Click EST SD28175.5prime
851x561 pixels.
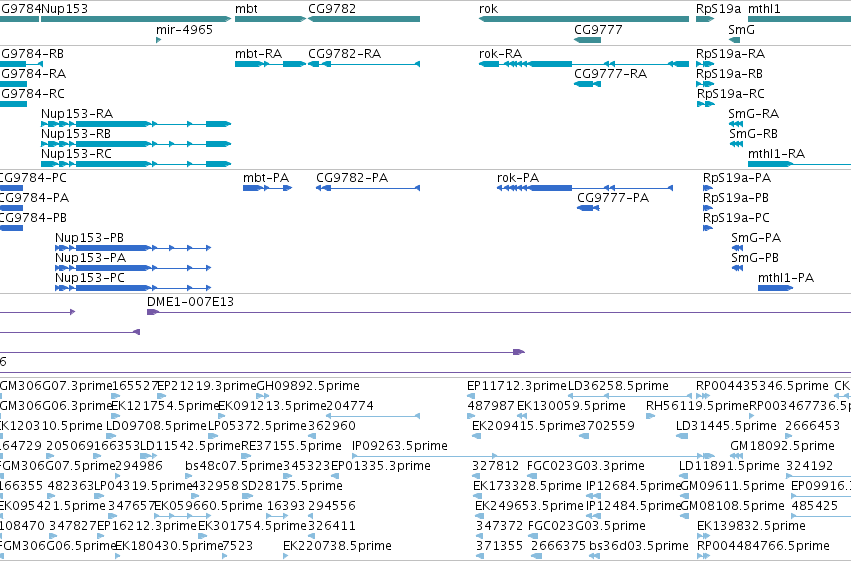point(247,496)
